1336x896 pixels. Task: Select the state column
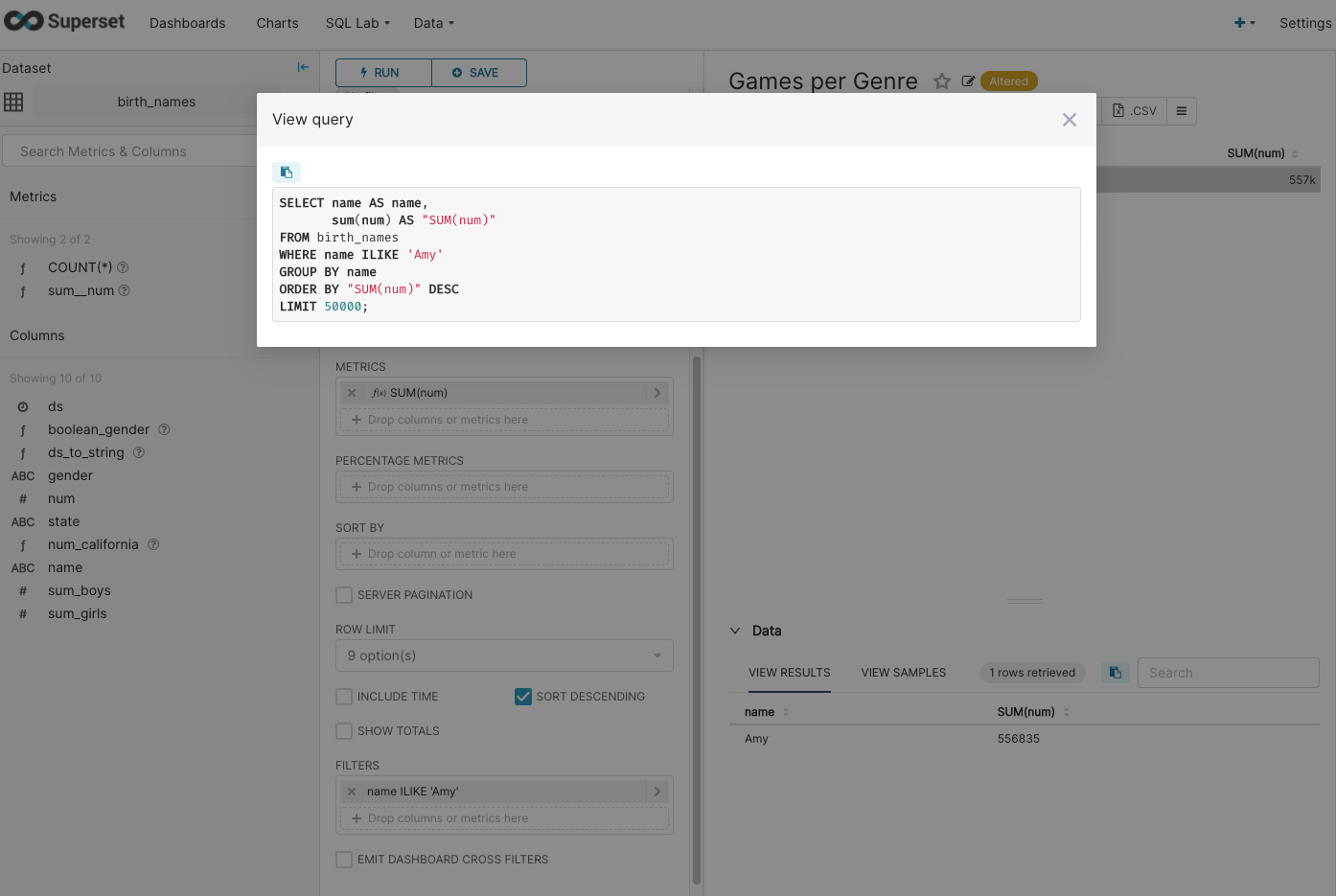click(x=64, y=521)
